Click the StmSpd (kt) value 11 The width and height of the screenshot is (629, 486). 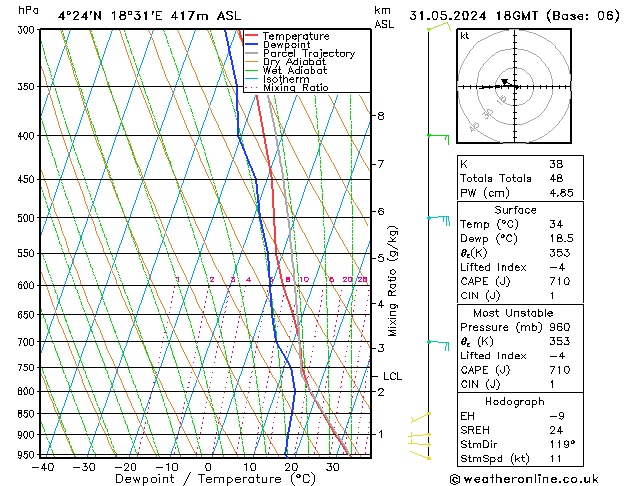[556, 459]
